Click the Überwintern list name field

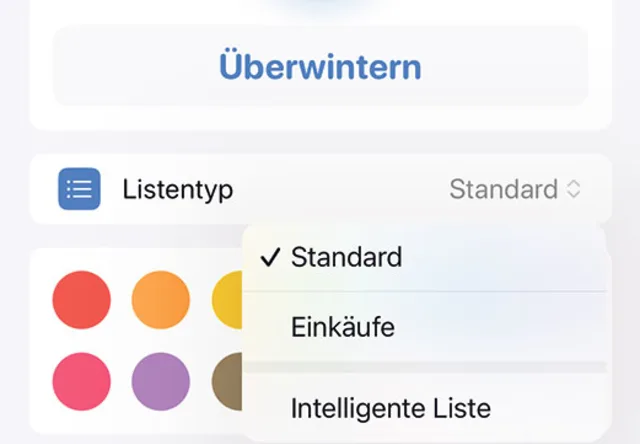pyautogui.click(x=319, y=67)
